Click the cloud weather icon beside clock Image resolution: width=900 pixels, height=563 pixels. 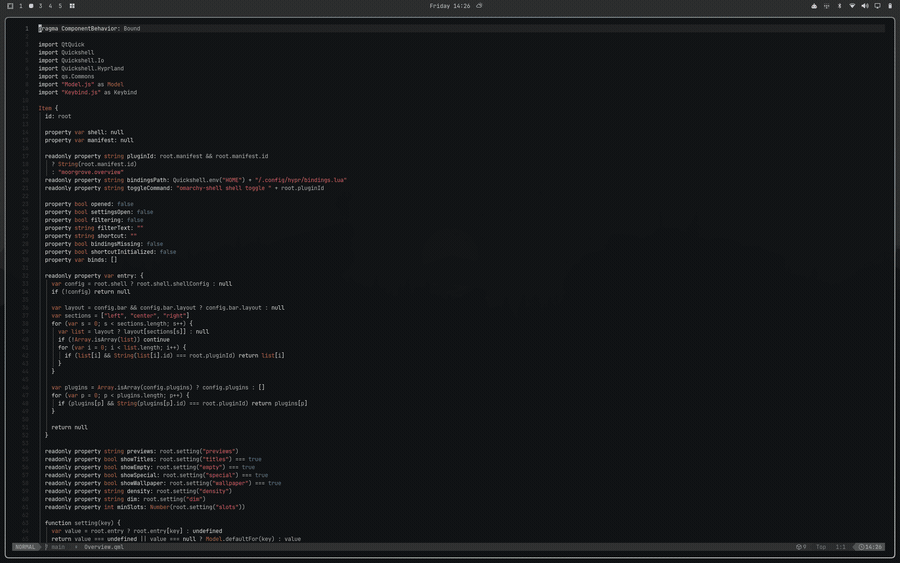coord(479,6)
